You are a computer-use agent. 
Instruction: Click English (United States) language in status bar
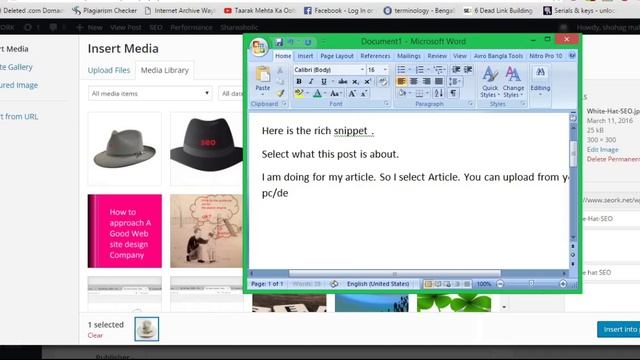pyautogui.click(x=378, y=284)
